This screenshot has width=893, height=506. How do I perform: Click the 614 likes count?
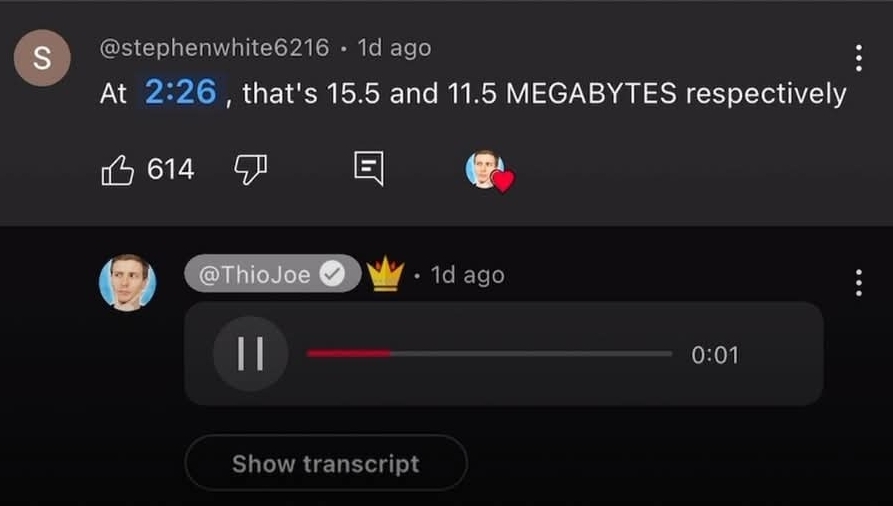coord(170,170)
